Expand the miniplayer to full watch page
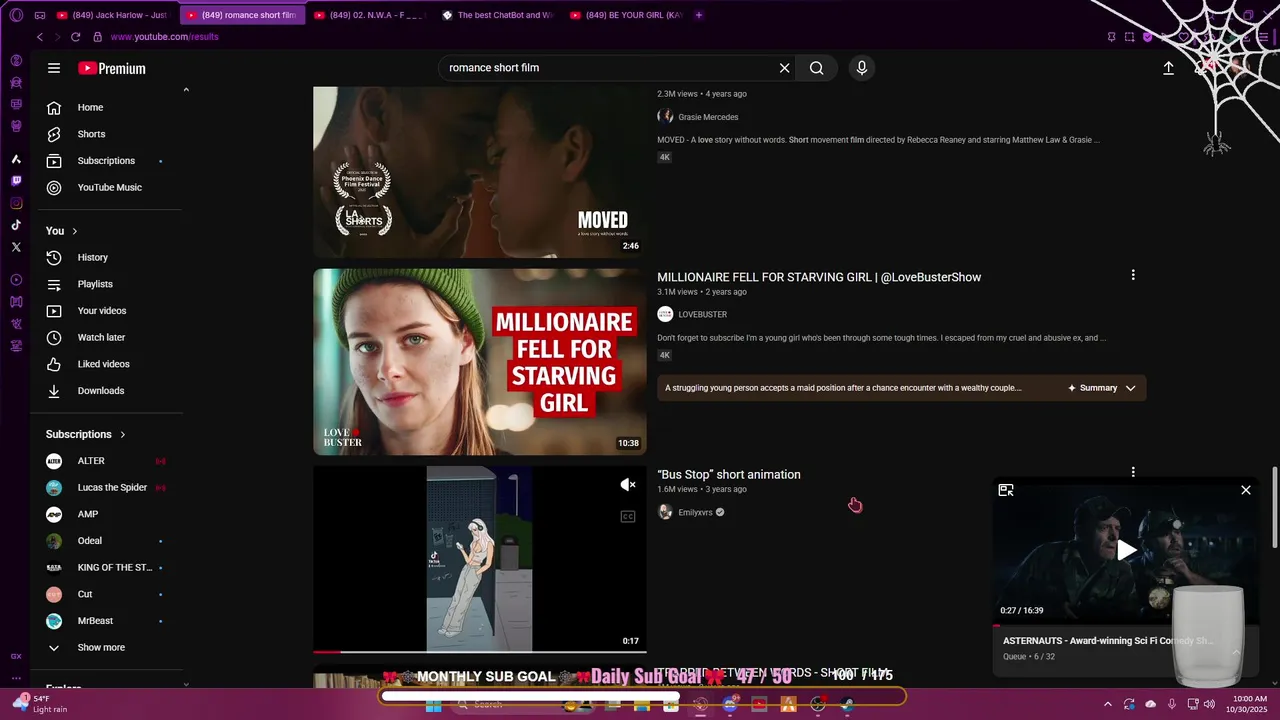 (x=1006, y=490)
